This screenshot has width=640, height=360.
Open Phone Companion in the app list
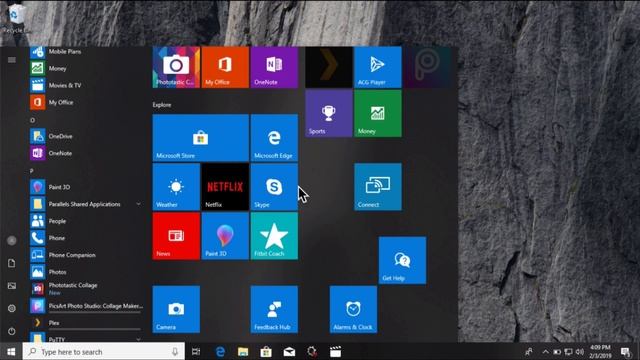86,255
